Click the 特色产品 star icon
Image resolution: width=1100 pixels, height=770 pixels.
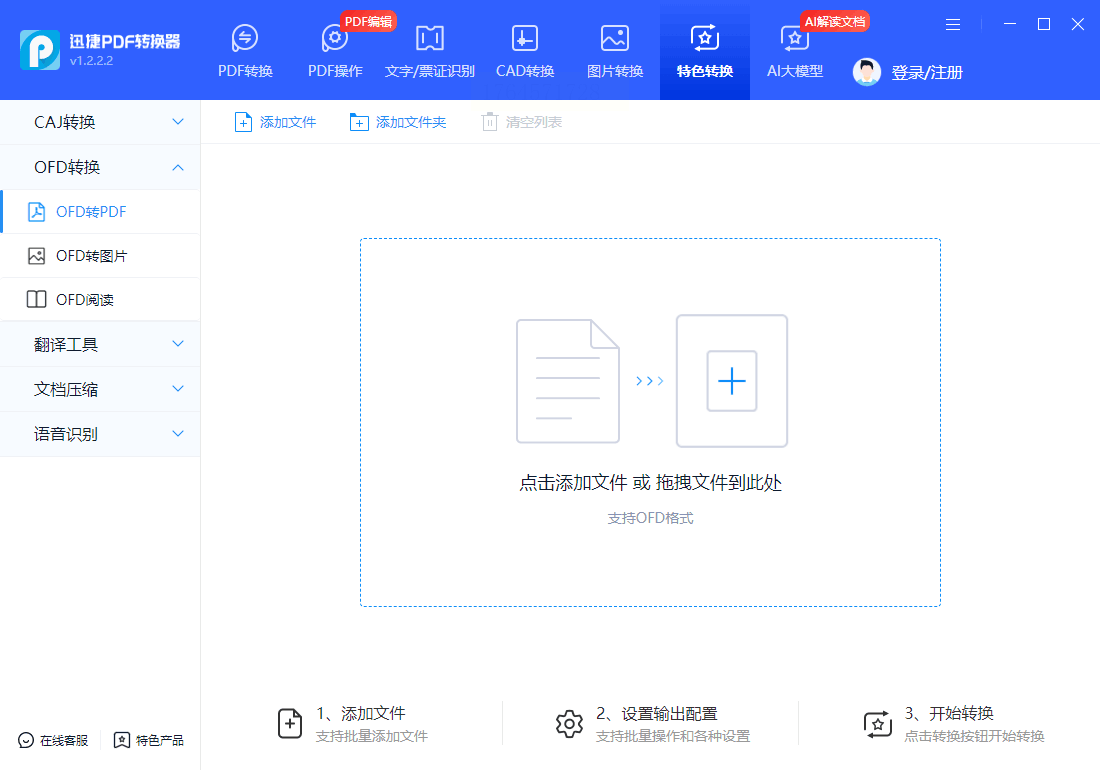coord(121,741)
